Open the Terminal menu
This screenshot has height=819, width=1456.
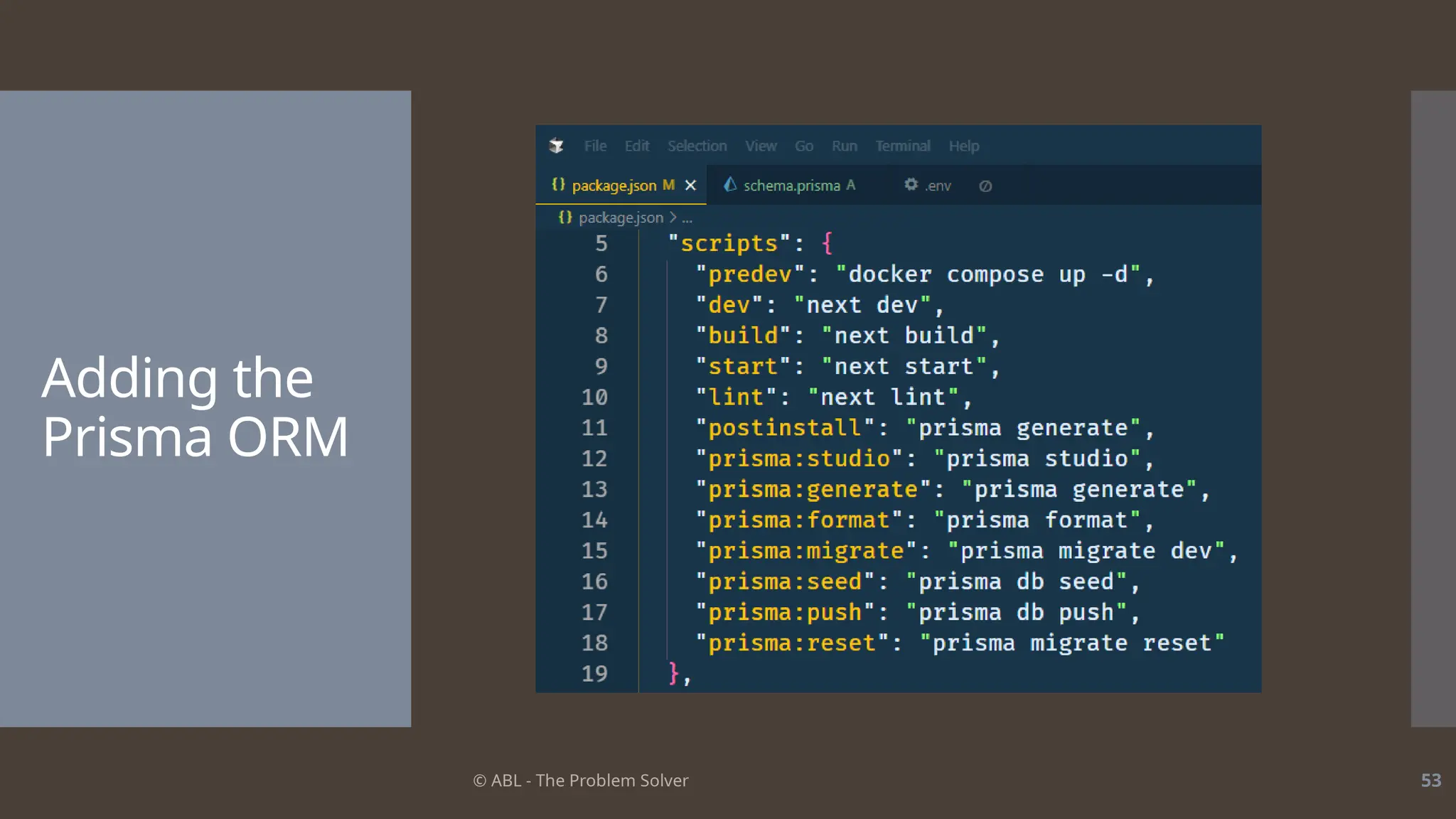903,146
